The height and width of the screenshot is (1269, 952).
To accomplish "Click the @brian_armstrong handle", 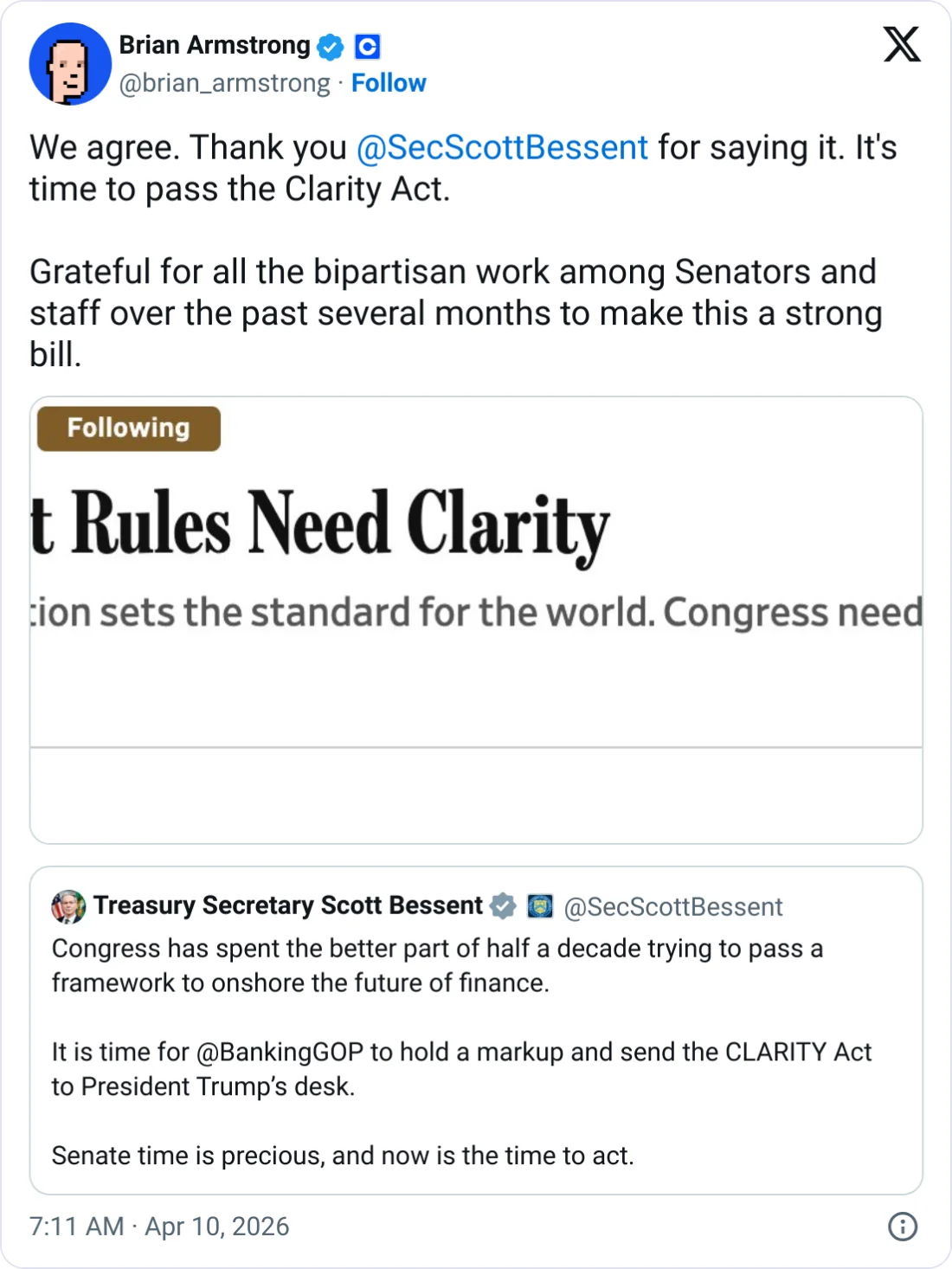I will (x=224, y=83).
